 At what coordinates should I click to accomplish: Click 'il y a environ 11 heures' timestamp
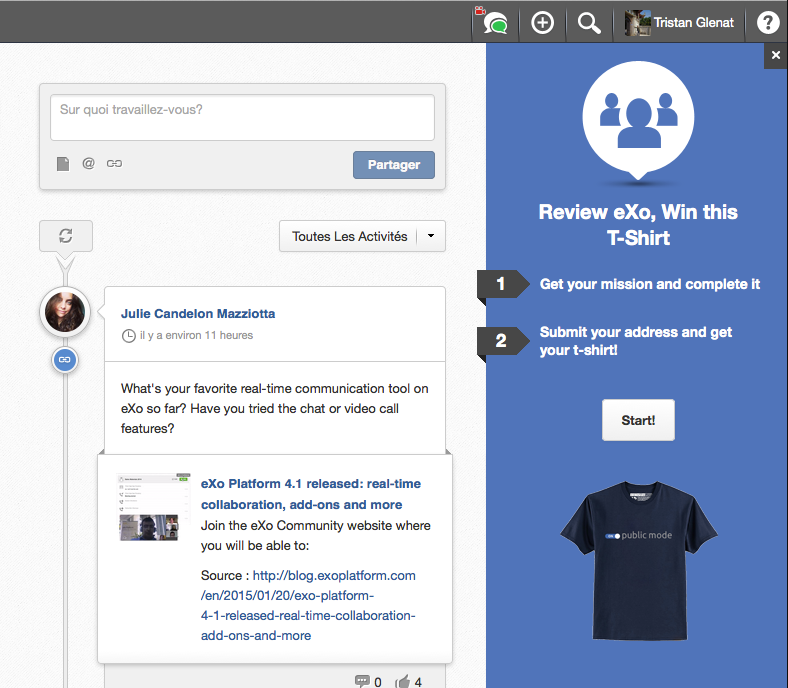196,335
